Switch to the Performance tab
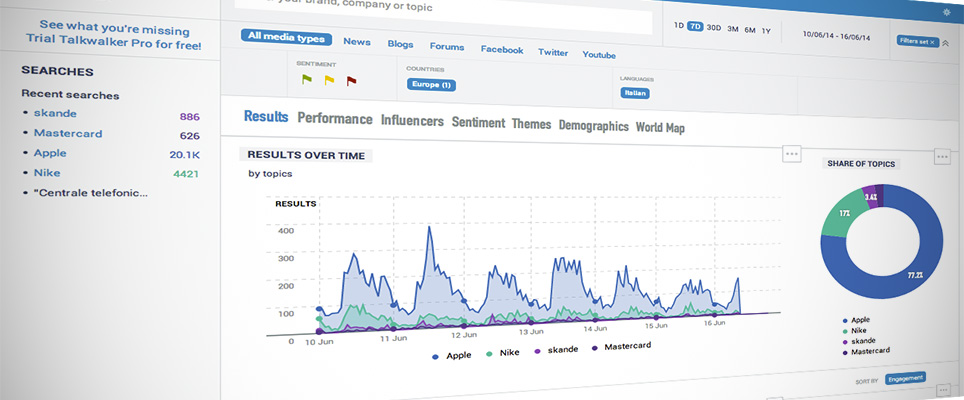This screenshot has height=400, width=964. click(x=334, y=119)
